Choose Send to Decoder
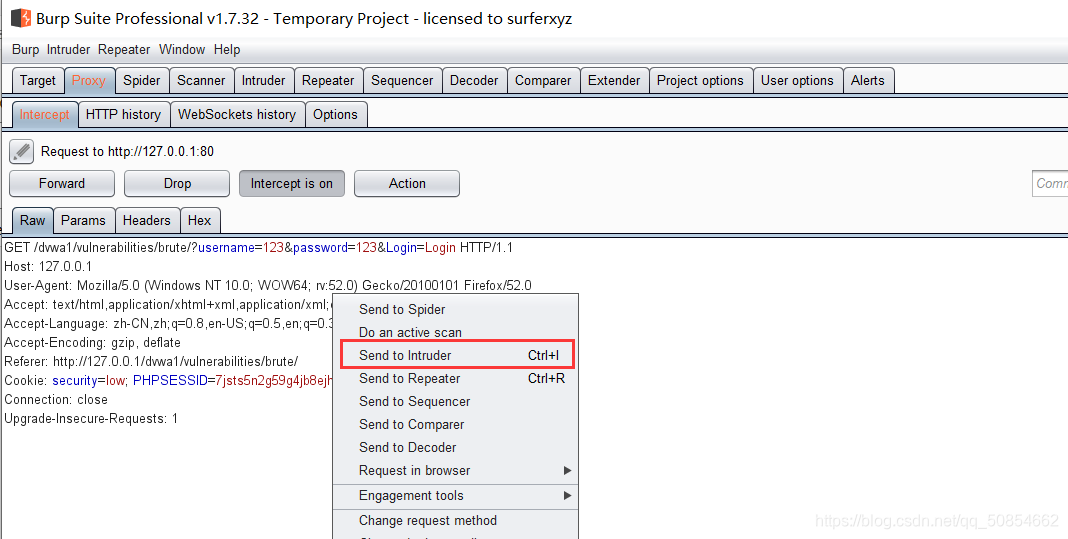 coord(455,447)
